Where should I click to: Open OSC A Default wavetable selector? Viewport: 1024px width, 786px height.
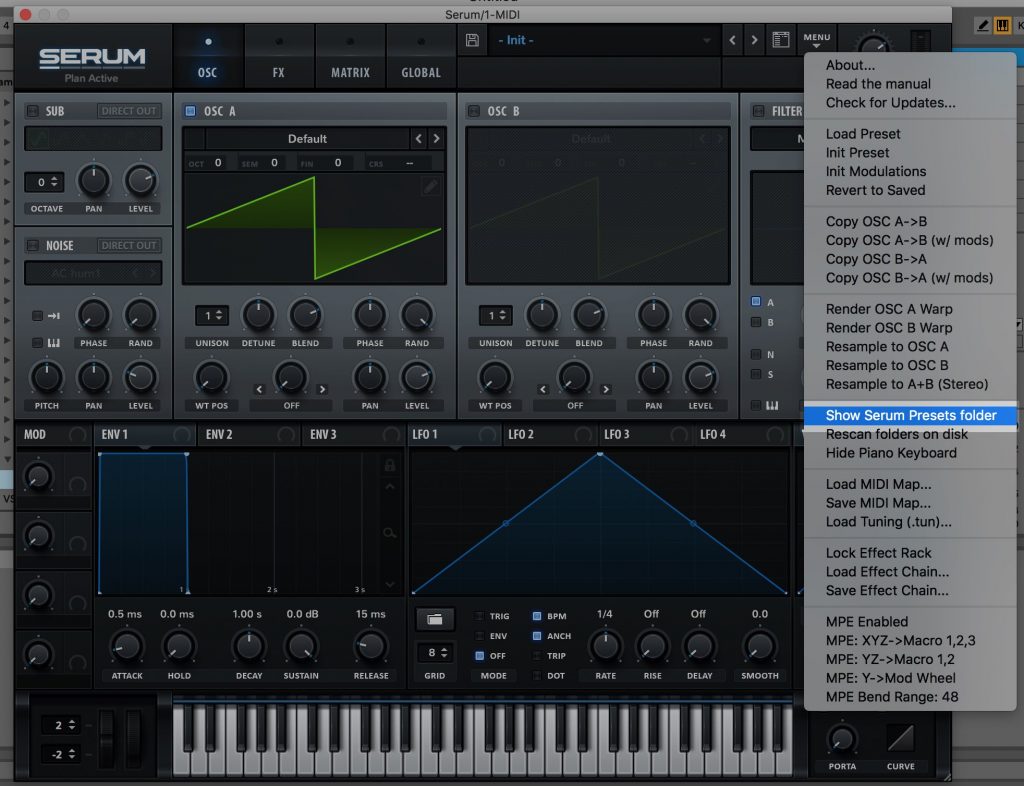click(x=307, y=139)
